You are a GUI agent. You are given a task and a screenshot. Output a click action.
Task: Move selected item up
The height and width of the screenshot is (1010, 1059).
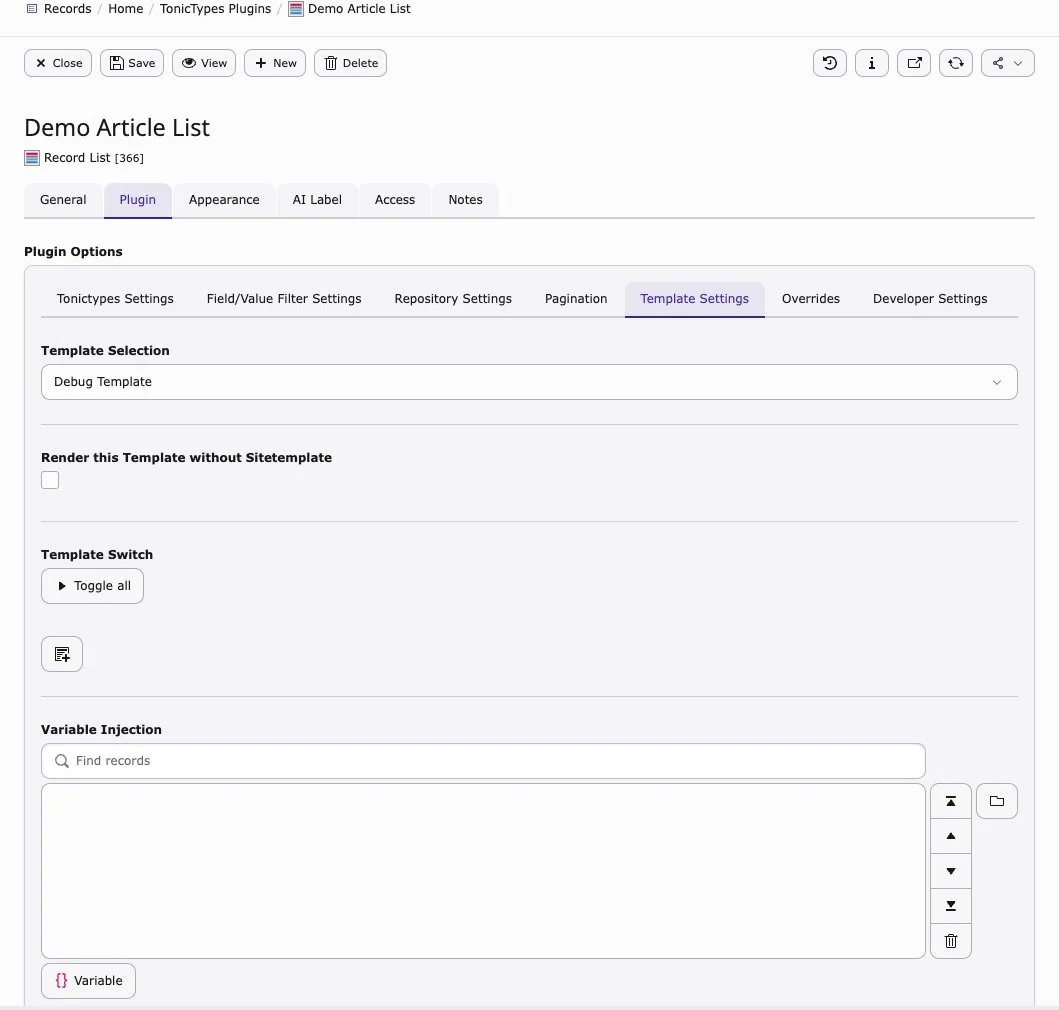click(x=950, y=836)
